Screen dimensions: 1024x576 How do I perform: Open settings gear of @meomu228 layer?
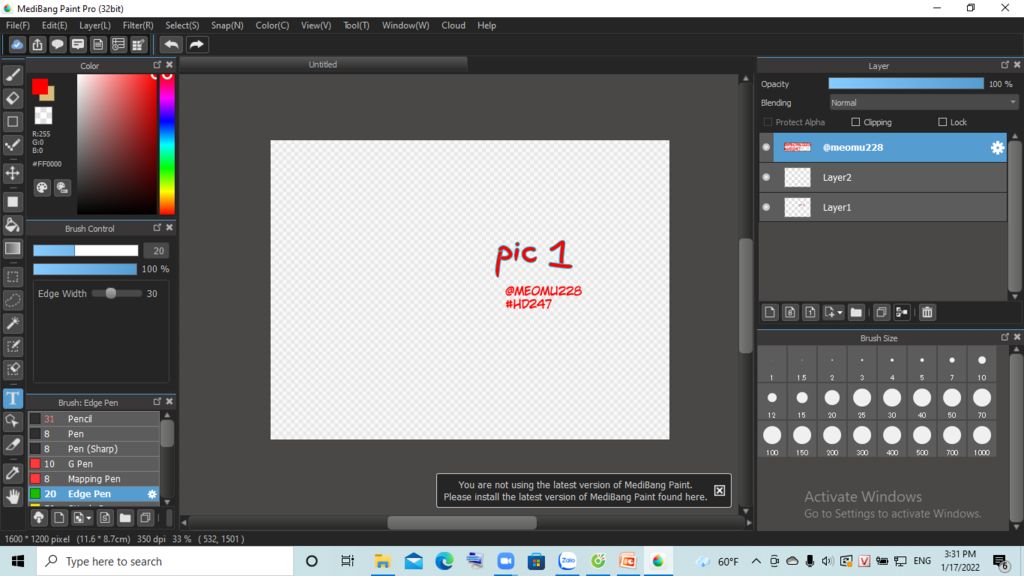[x=997, y=148]
